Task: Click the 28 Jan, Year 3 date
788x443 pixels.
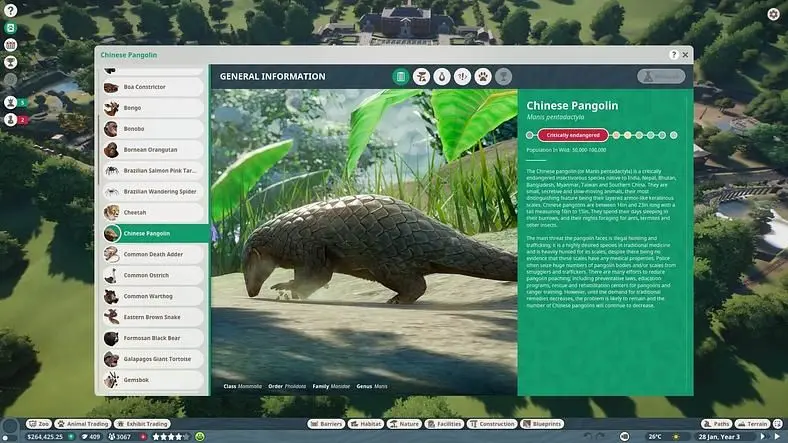Action: pos(719,437)
